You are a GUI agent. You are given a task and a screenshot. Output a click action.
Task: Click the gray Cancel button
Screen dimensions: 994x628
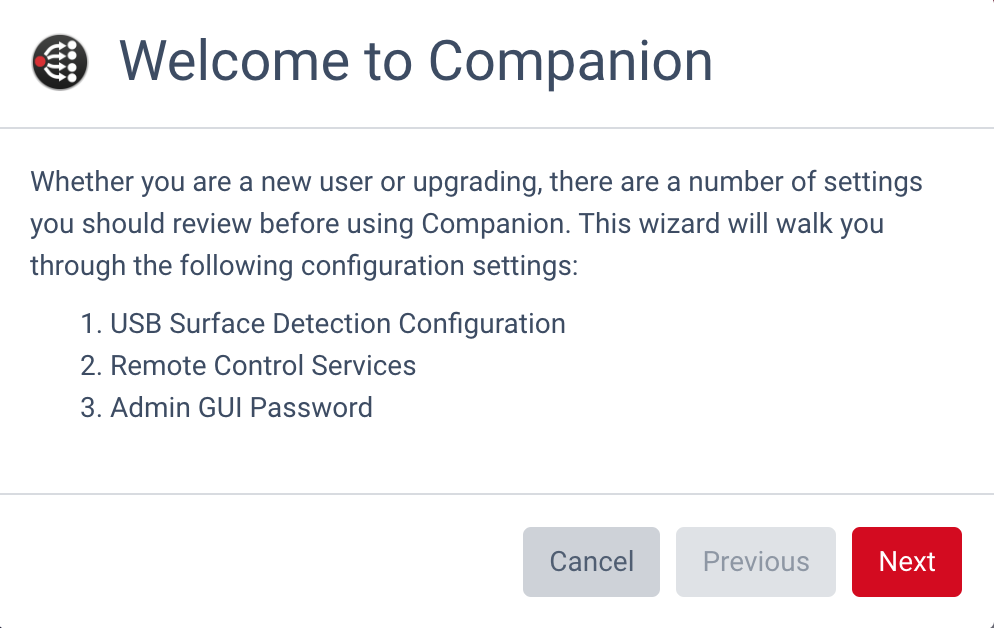click(591, 561)
